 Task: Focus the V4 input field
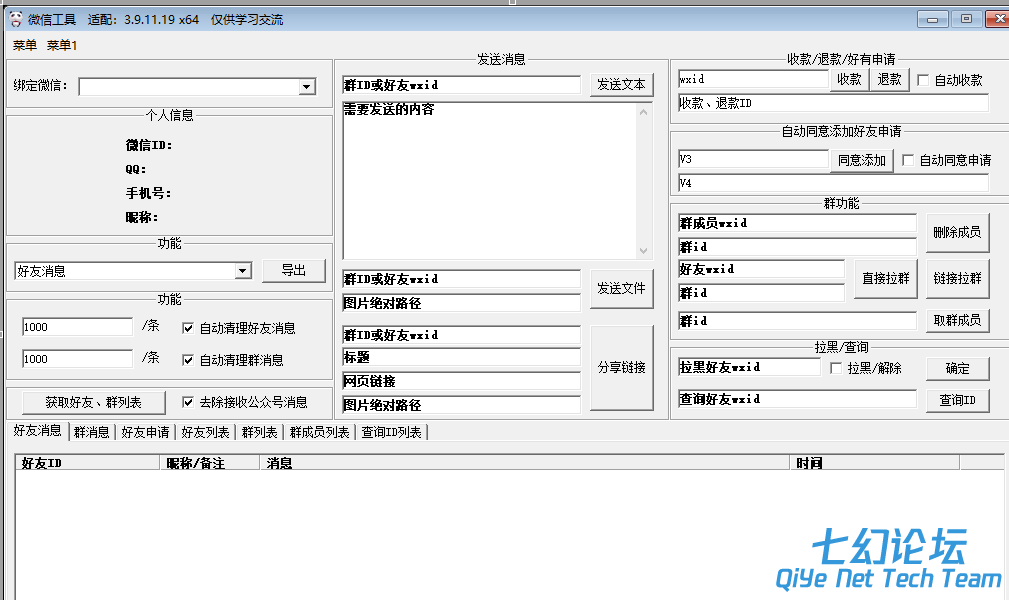833,183
